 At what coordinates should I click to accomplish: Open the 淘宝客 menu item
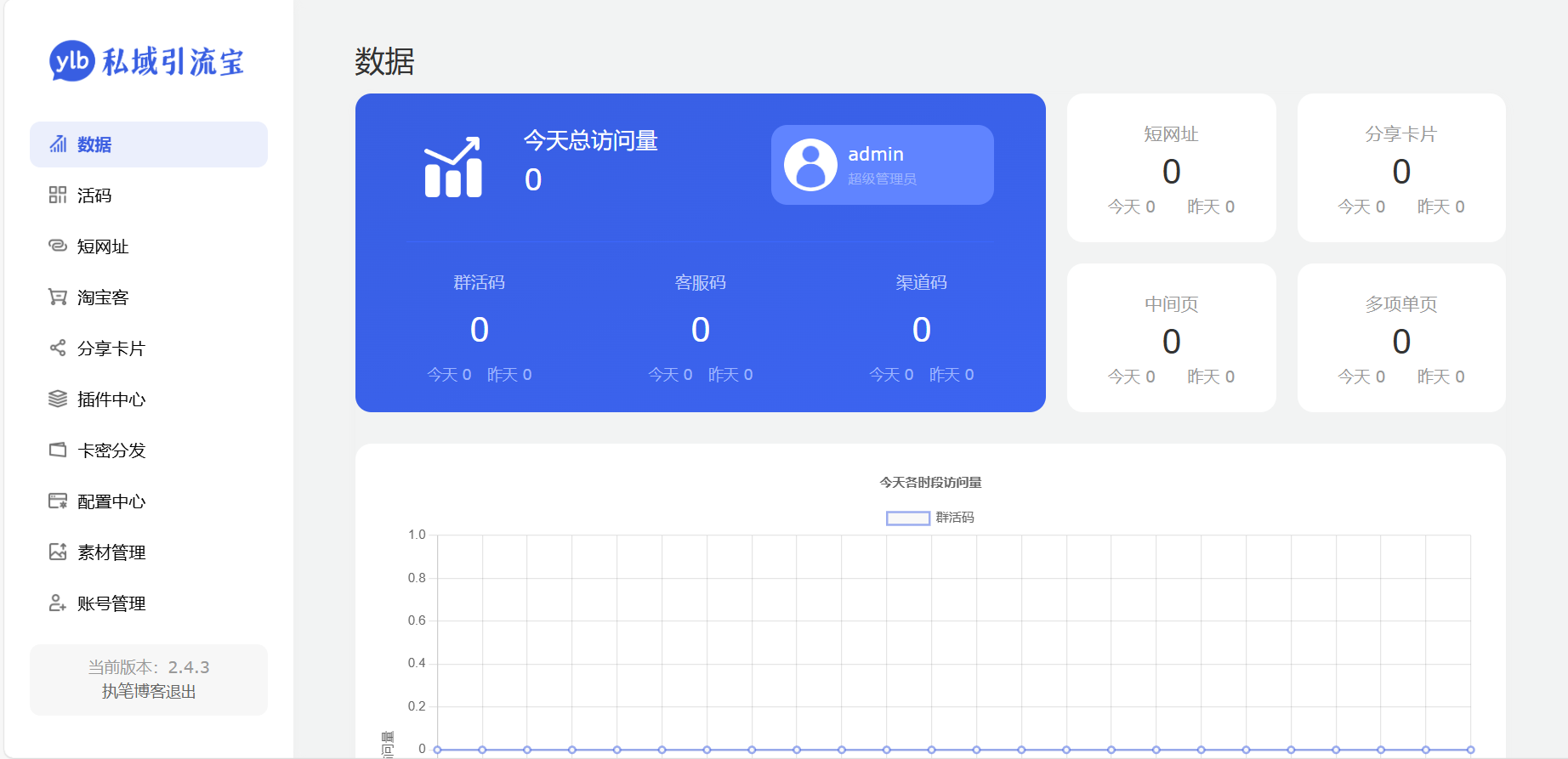[x=149, y=297]
